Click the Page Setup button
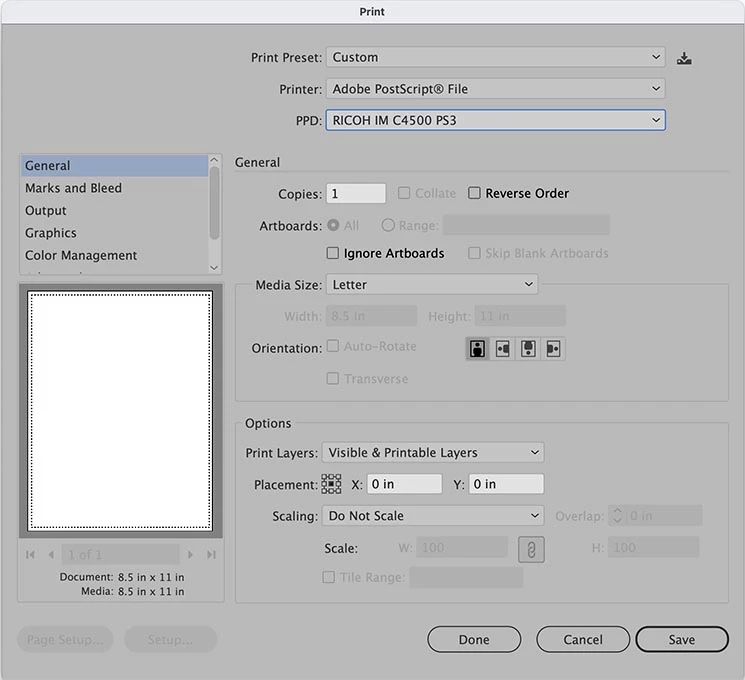Image resolution: width=745 pixels, height=680 pixels. coord(65,640)
